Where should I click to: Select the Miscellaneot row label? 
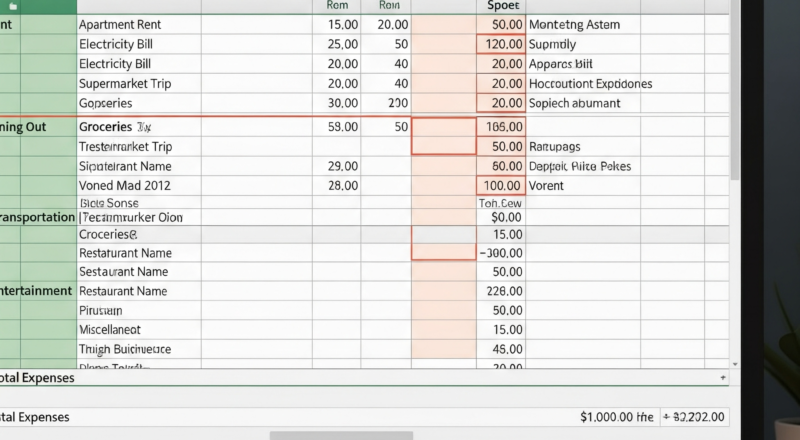109,329
